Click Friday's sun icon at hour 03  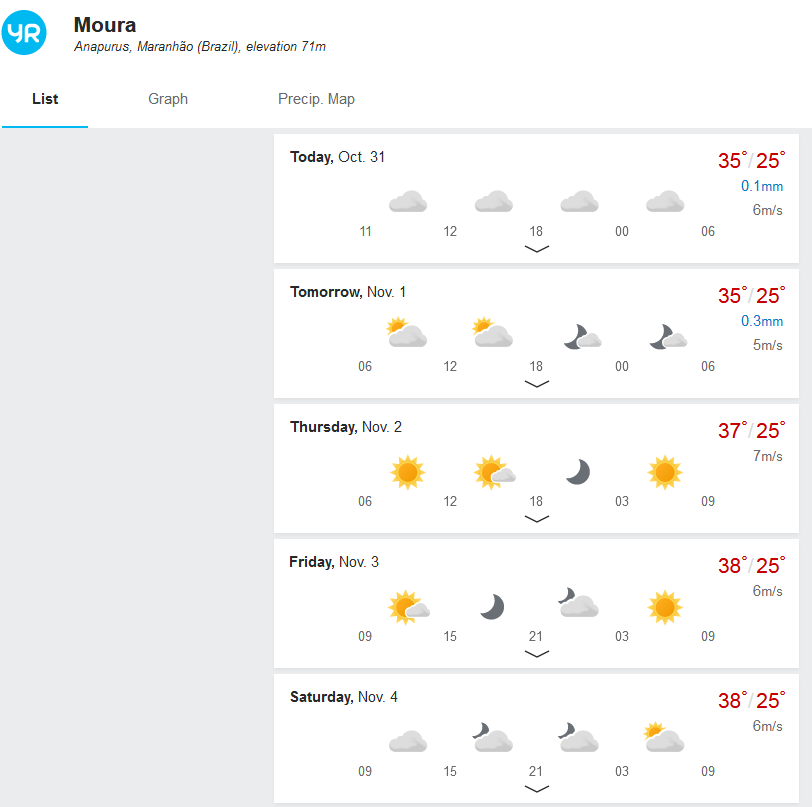[664, 607]
